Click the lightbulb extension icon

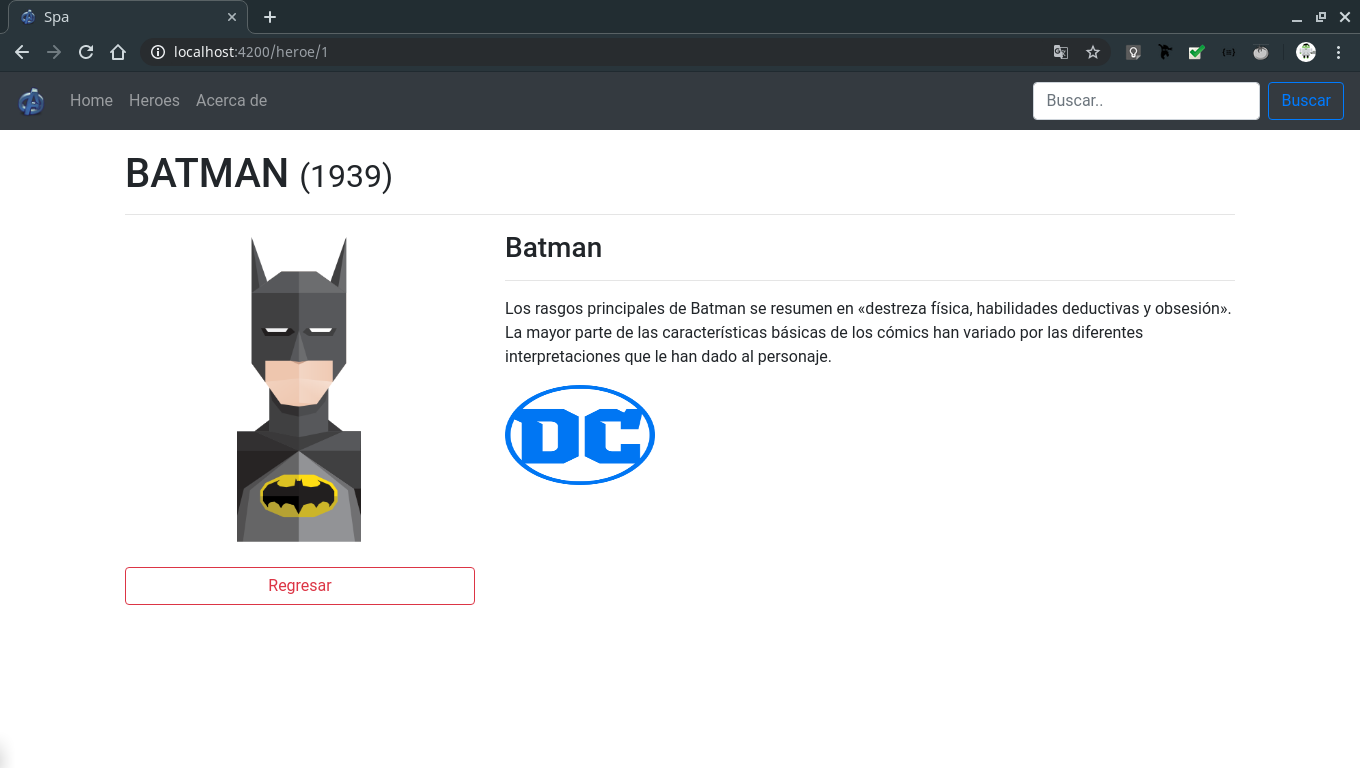tap(1133, 52)
